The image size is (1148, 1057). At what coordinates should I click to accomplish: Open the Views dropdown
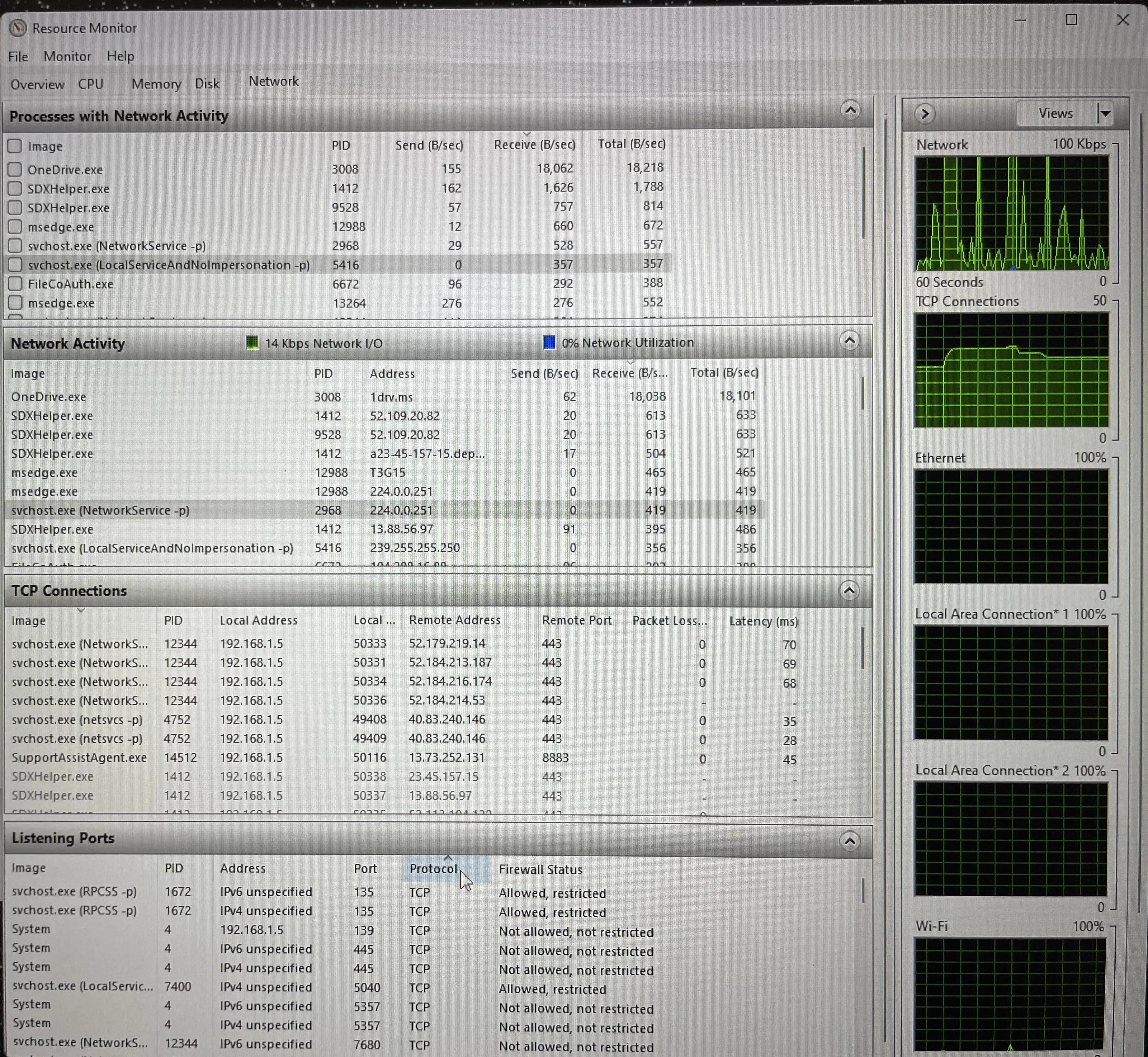coord(1066,113)
